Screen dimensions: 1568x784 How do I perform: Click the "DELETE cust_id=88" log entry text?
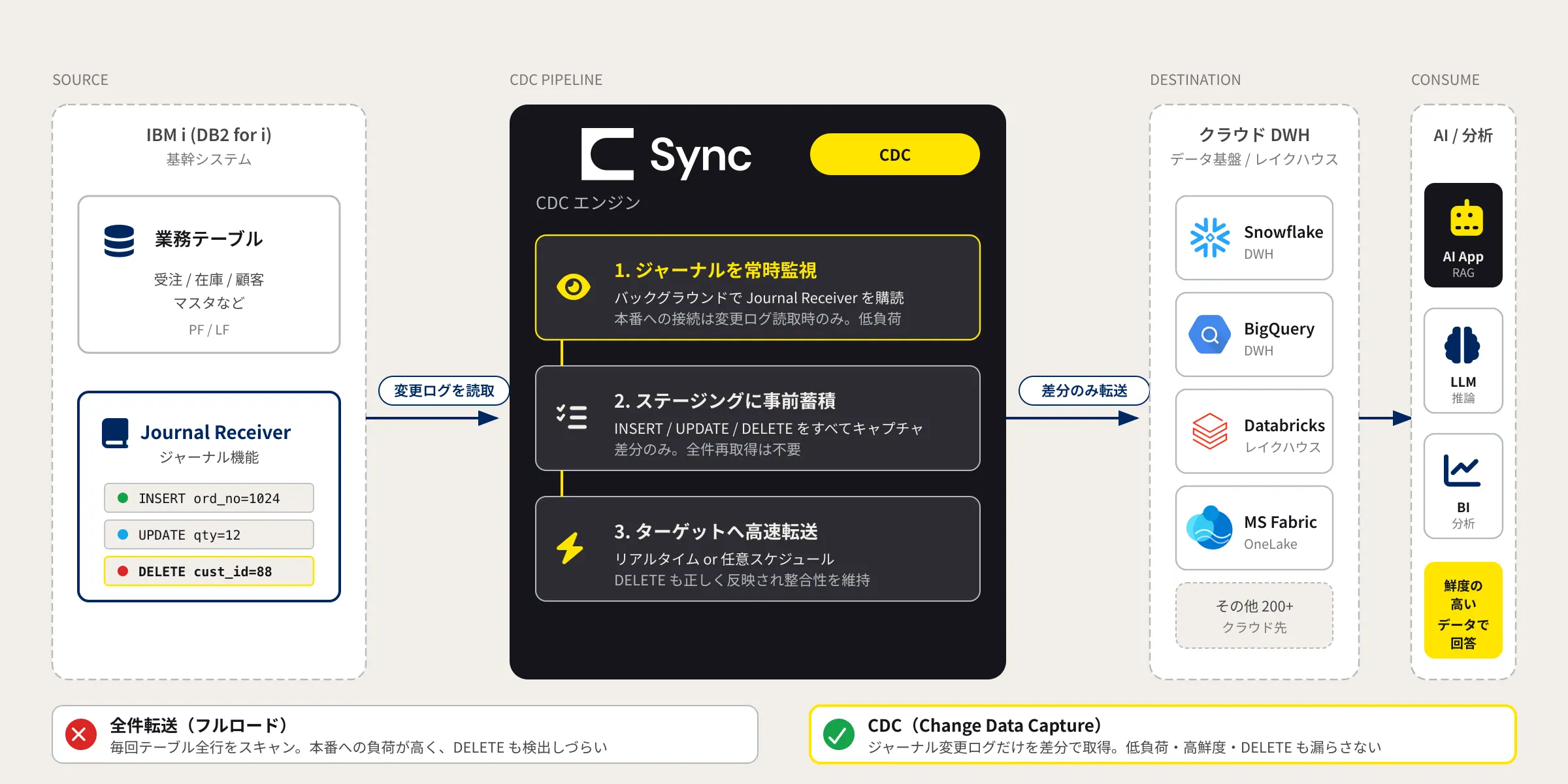point(205,572)
